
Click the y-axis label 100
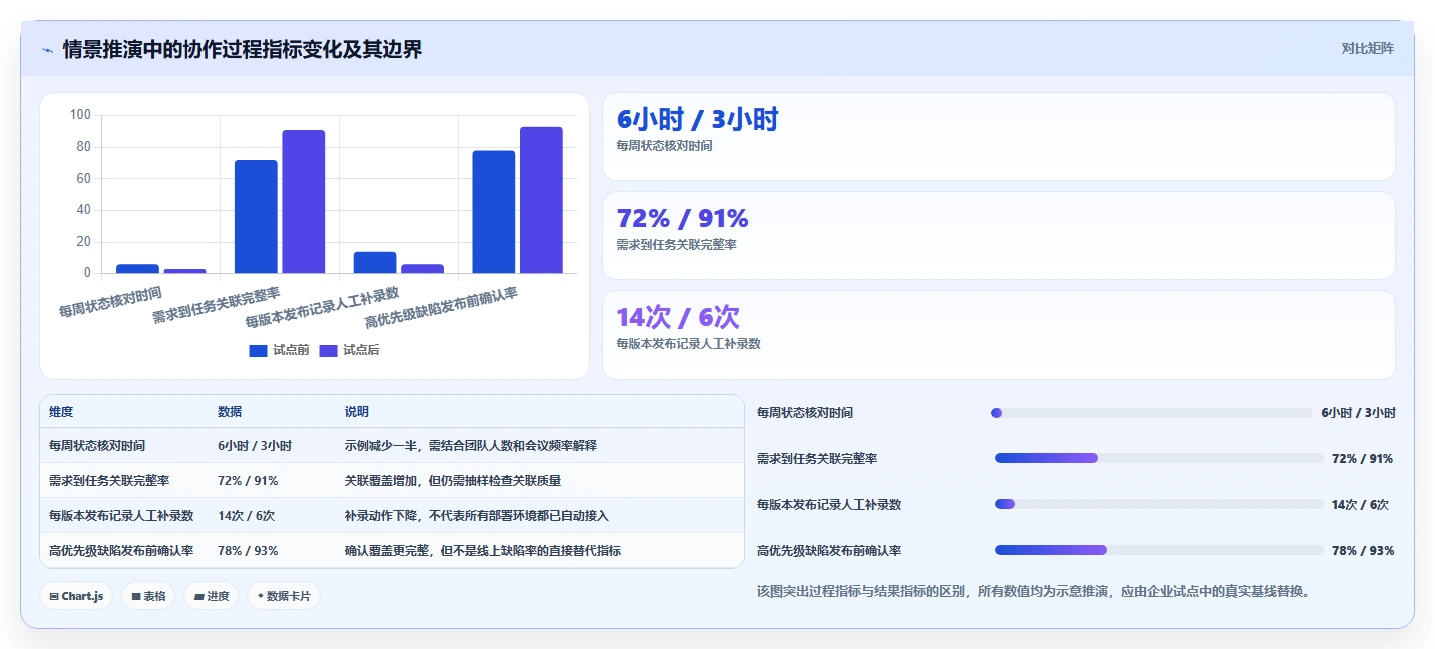[80, 115]
